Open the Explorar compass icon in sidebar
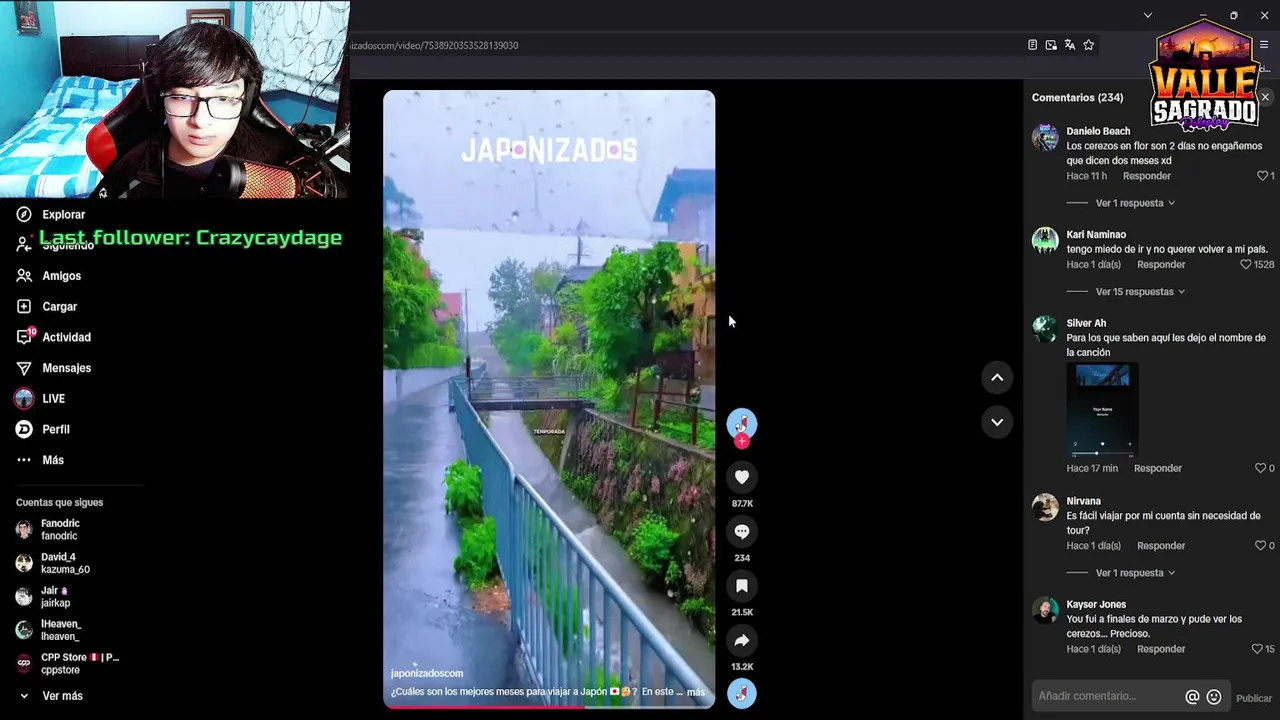 coord(24,214)
